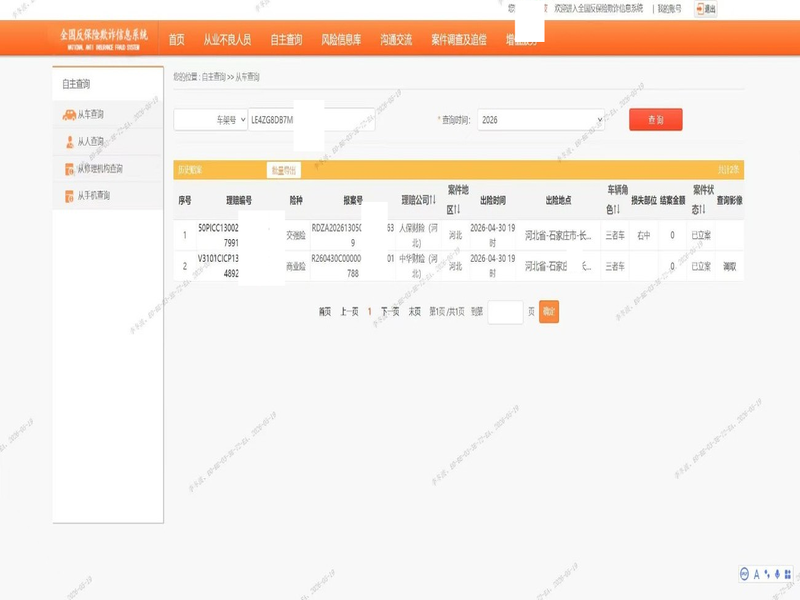Viewport: 800px width, 600px height.
Task: Click the letter A icon in IME bar
Action: 756,574
